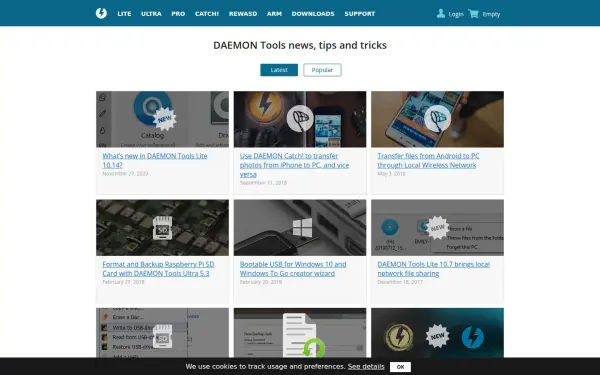Open the REWASD menu item
Viewport: 600px width, 375px height.
(243, 14)
